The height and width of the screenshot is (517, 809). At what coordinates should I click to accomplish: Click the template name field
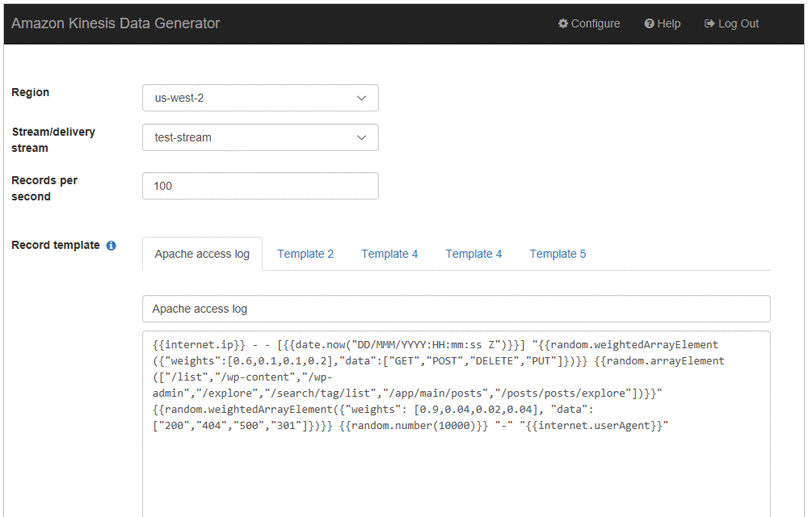pyautogui.click(x=456, y=309)
